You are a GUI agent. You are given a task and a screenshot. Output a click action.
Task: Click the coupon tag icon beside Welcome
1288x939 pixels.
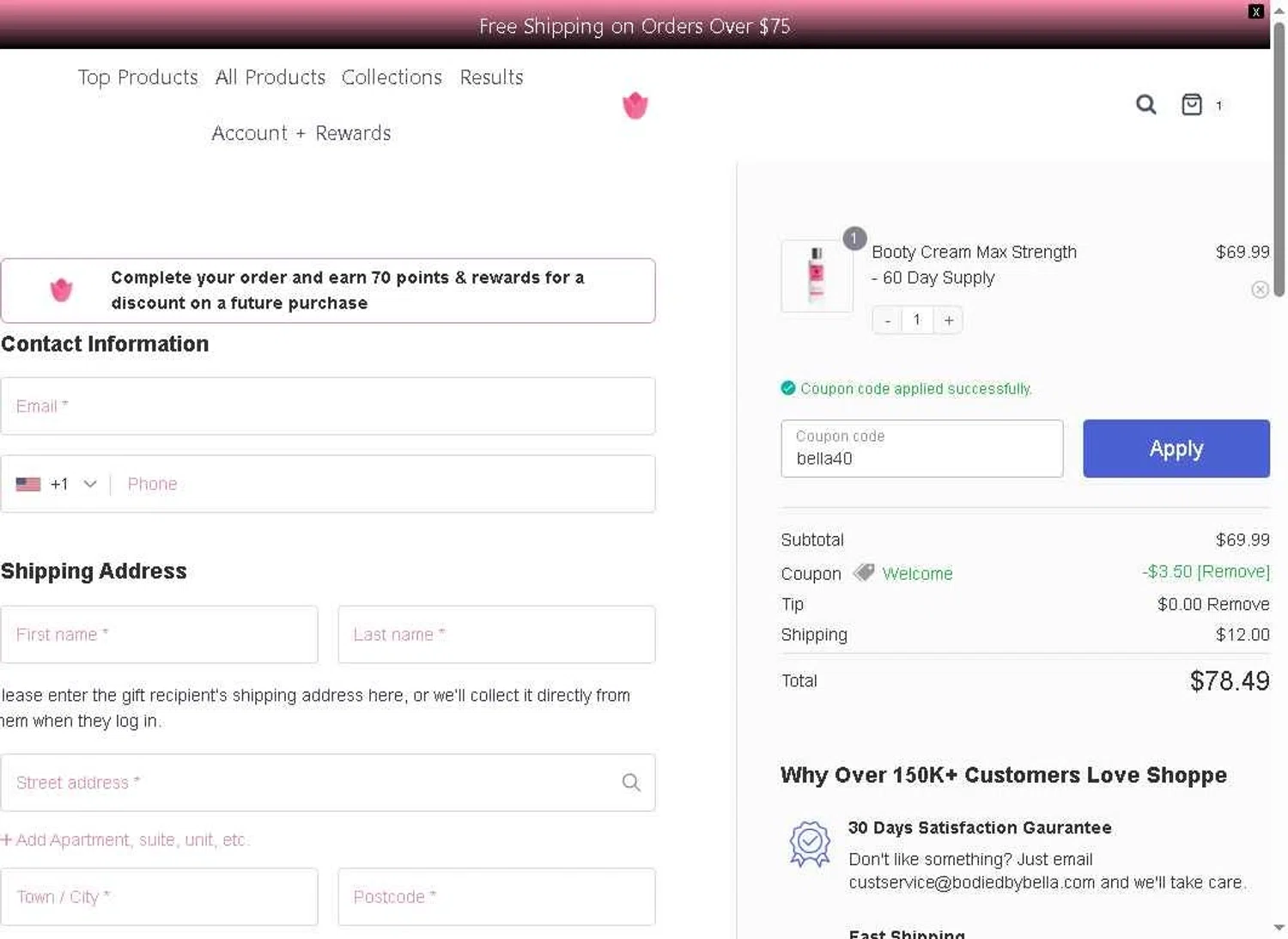tap(864, 572)
